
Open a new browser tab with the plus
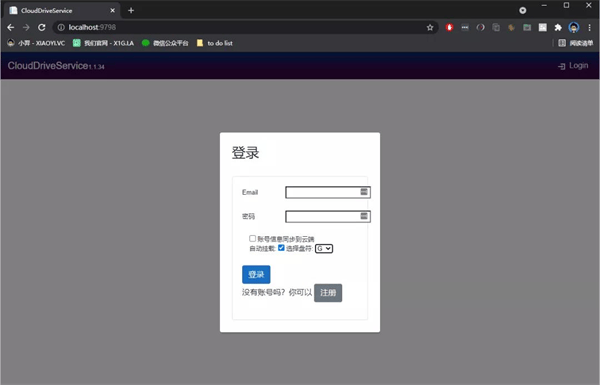click(131, 10)
